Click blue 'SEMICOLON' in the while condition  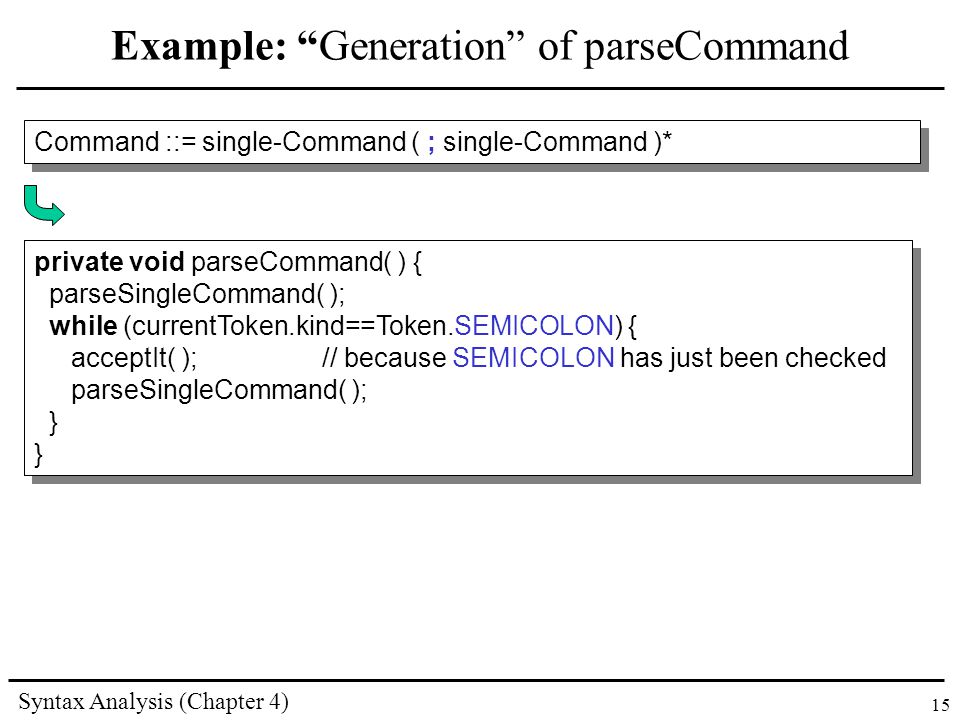pyautogui.click(x=534, y=326)
